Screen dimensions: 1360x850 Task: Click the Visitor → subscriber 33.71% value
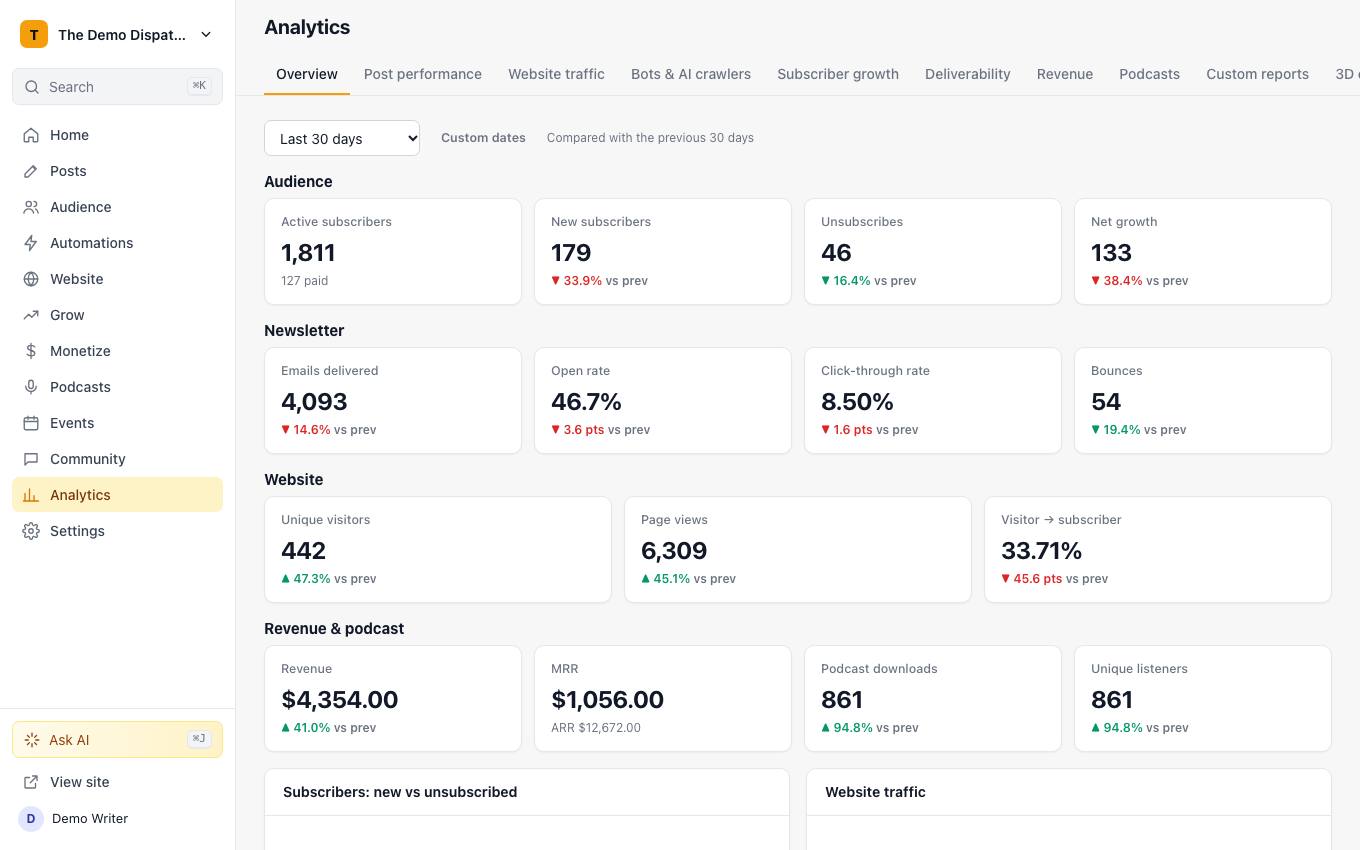(x=1041, y=551)
